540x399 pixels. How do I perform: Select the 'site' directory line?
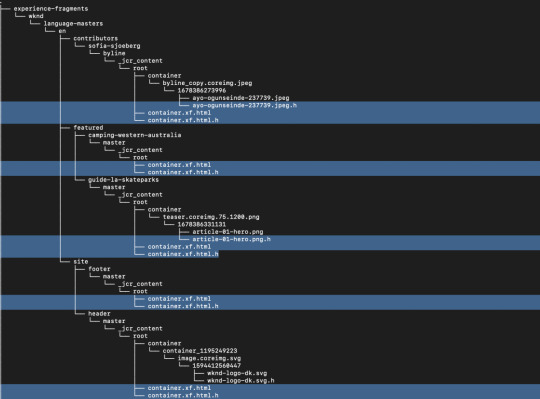click(81, 262)
